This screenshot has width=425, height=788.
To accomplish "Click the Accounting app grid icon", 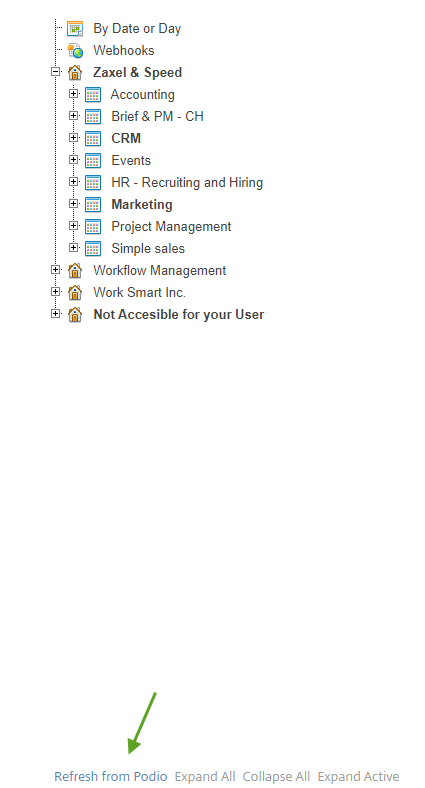I will coord(93,94).
